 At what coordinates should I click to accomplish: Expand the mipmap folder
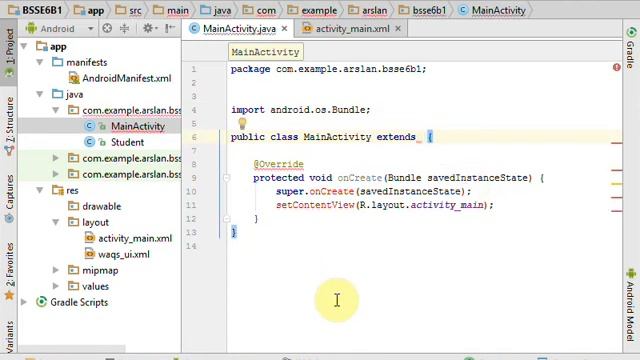click(56, 270)
